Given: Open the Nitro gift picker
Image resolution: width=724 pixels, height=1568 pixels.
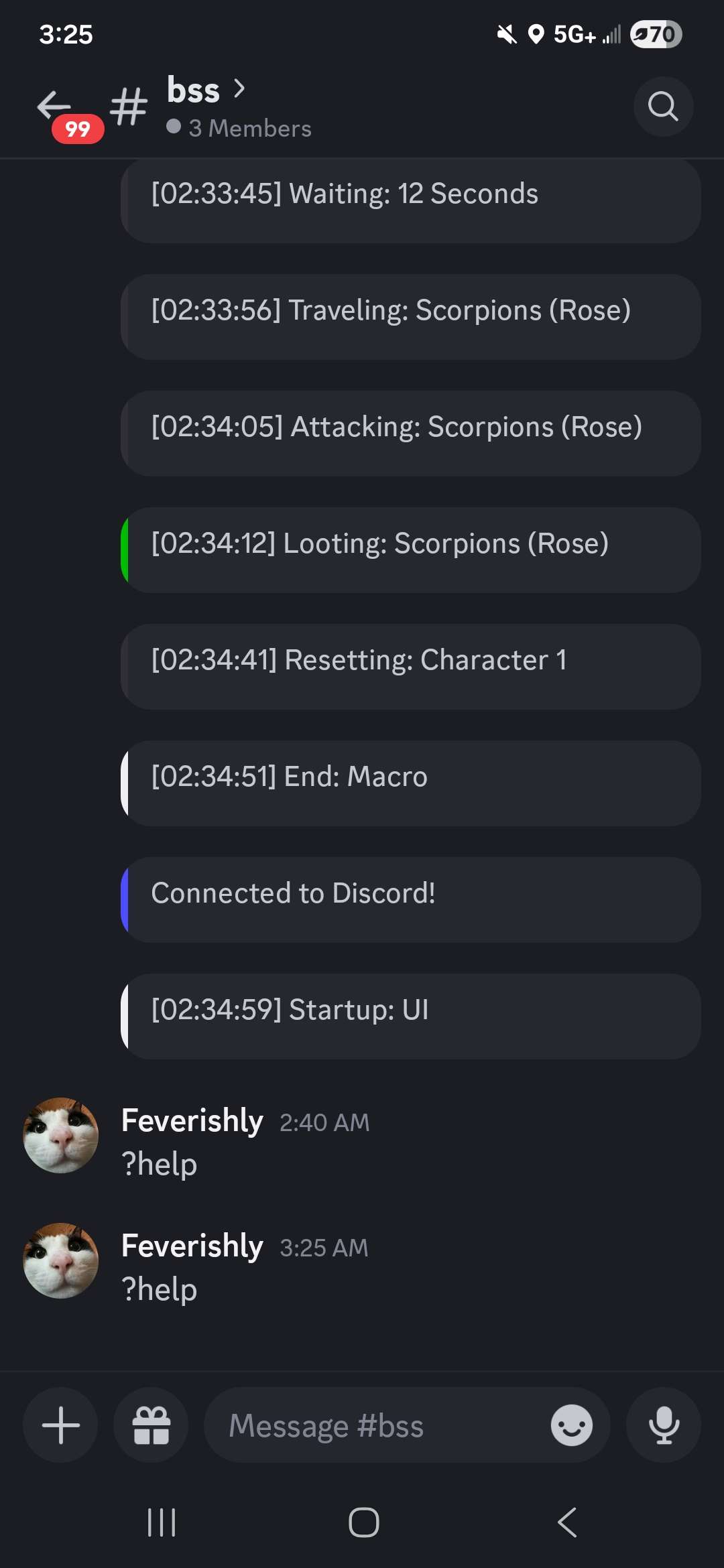Looking at the screenshot, I should pos(150,1425).
